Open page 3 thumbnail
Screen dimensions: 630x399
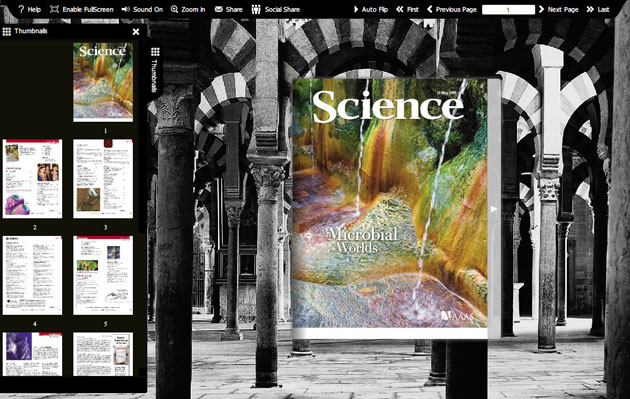tap(103, 179)
